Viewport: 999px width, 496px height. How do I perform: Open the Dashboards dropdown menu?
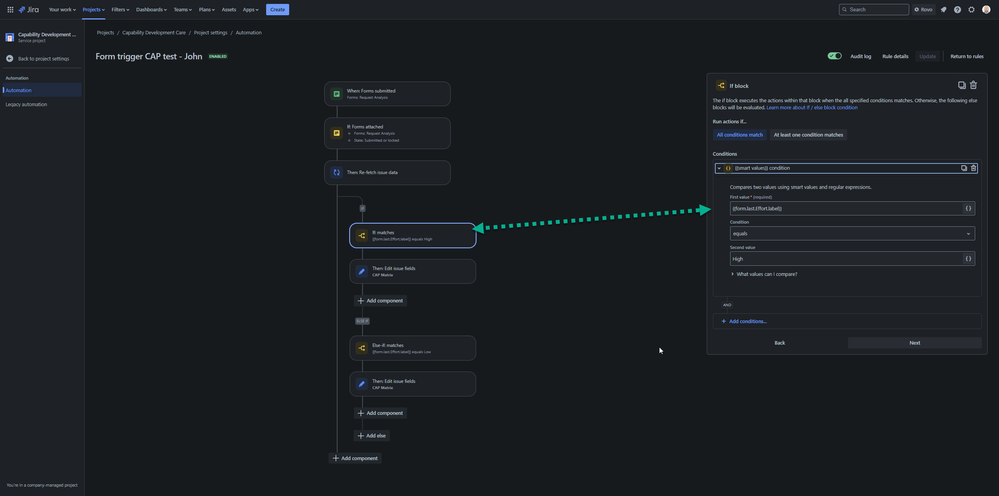pyautogui.click(x=152, y=10)
